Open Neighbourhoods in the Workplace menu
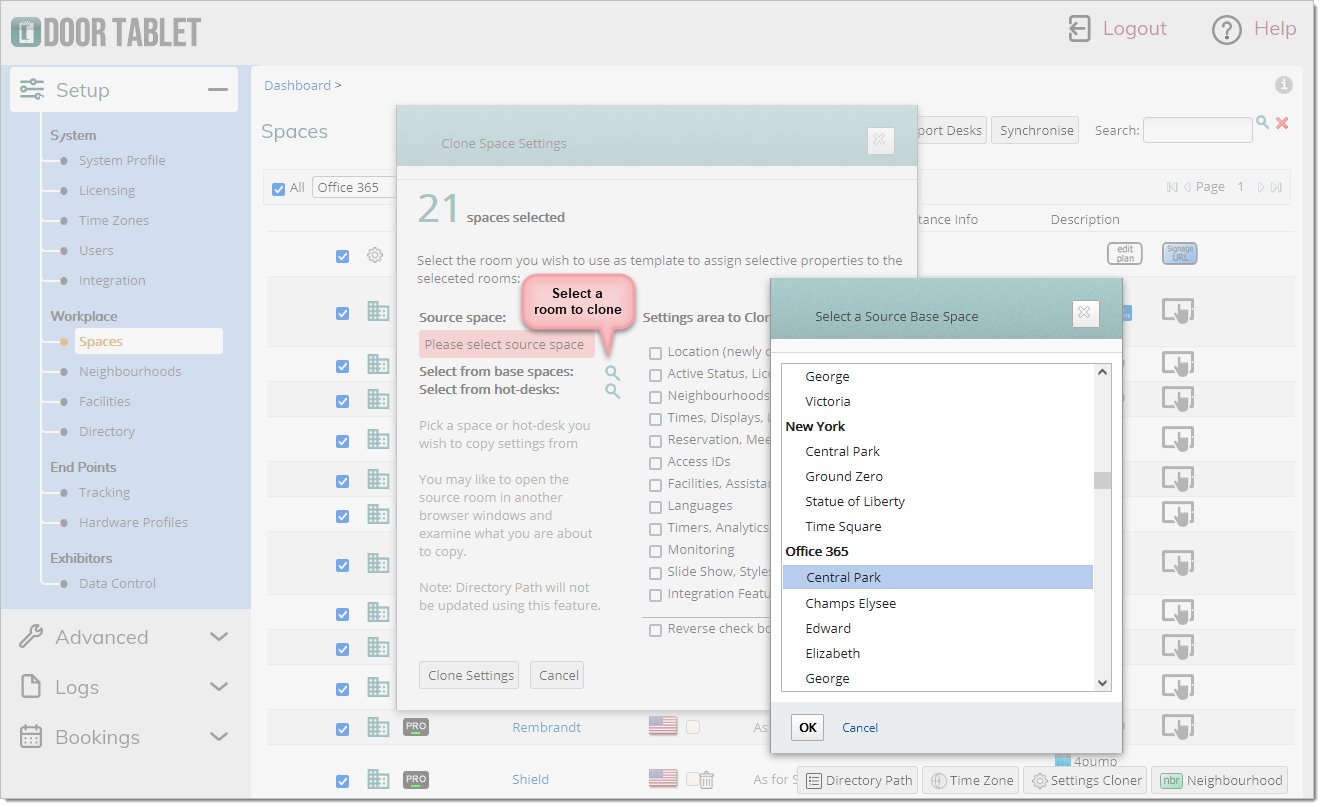The width and height of the screenshot is (1322, 807). coord(130,371)
